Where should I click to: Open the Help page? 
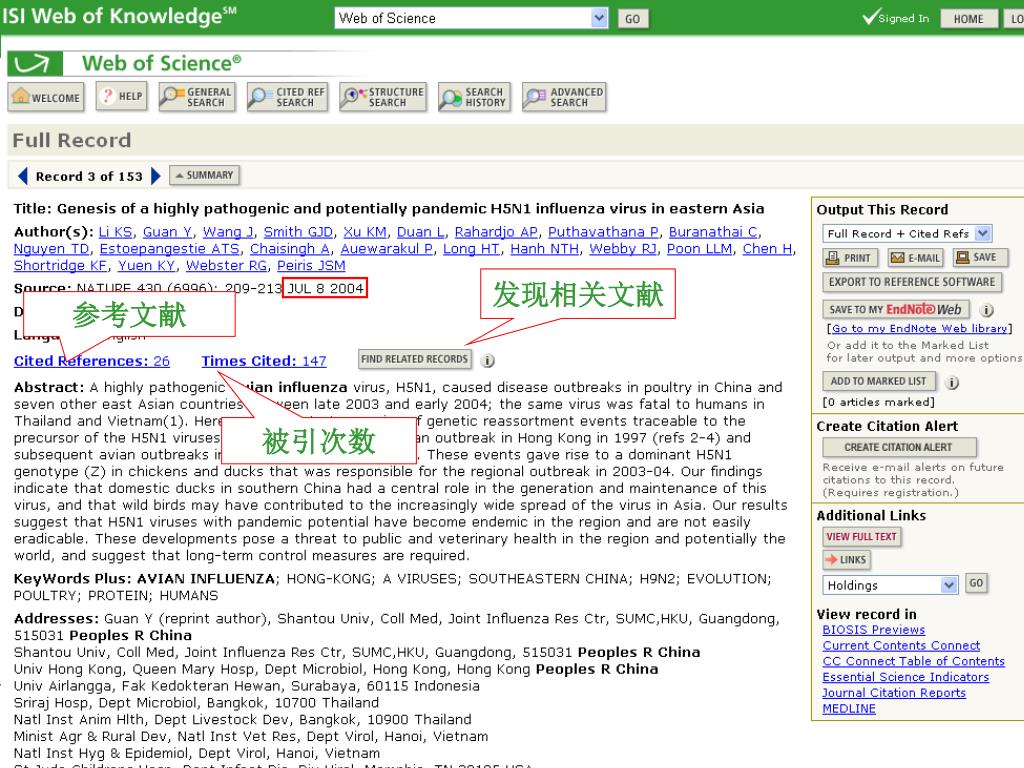(x=121, y=97)
